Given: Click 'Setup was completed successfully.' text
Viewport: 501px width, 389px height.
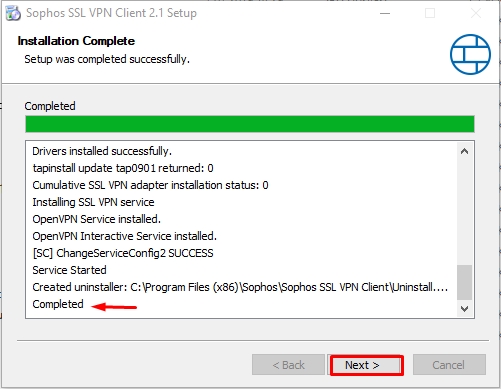Looking at the screenshot, I should [107, 59].
